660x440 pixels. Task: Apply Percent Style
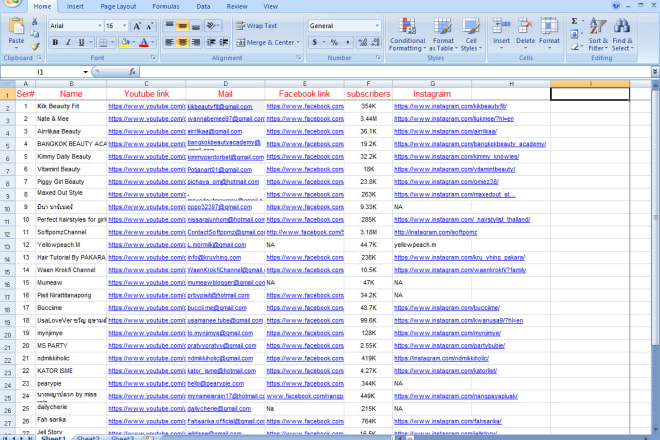(334, 43)
